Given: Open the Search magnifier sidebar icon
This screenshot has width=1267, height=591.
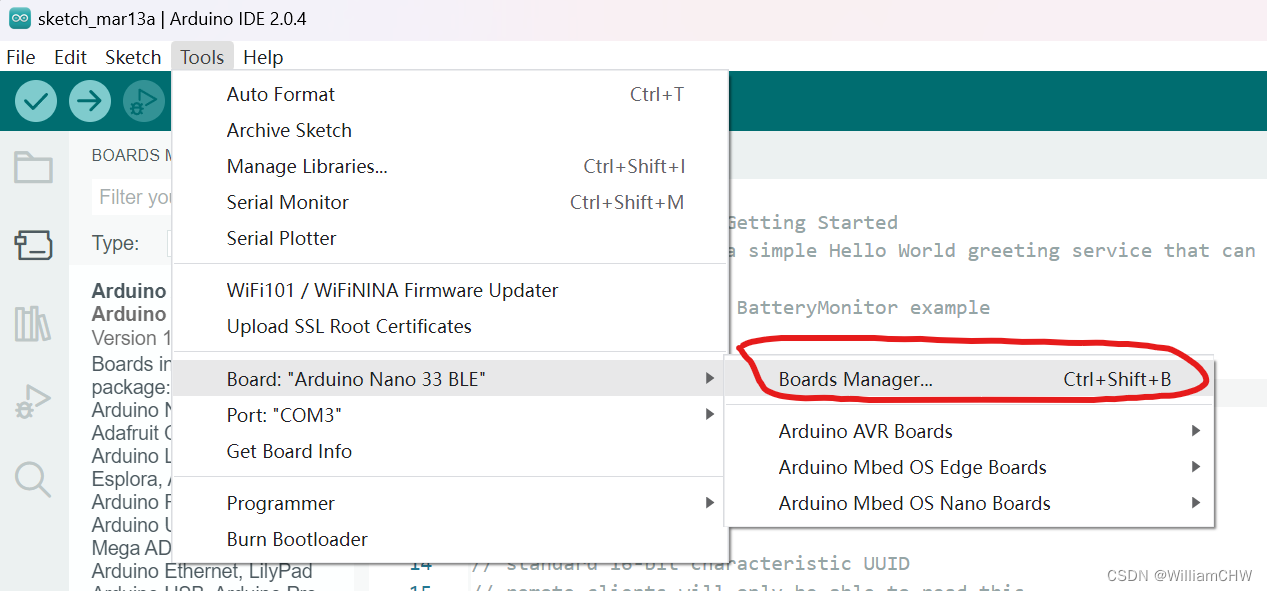Looking at the screenshot, I should point(33,479).
